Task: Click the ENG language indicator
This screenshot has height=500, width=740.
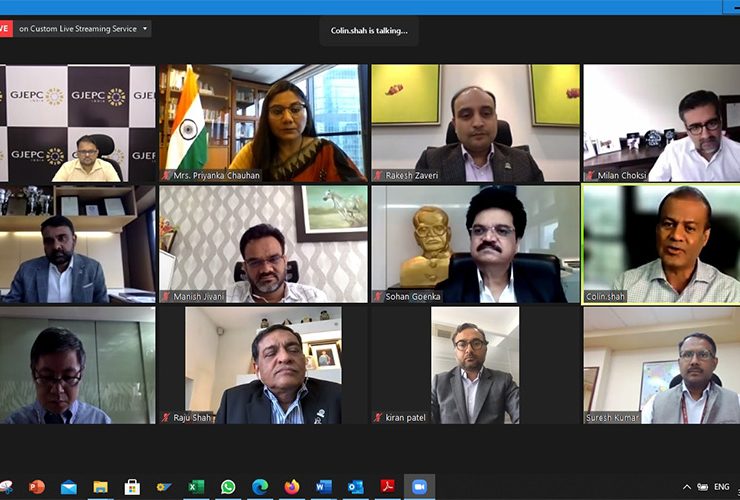Action: point(721,487)
